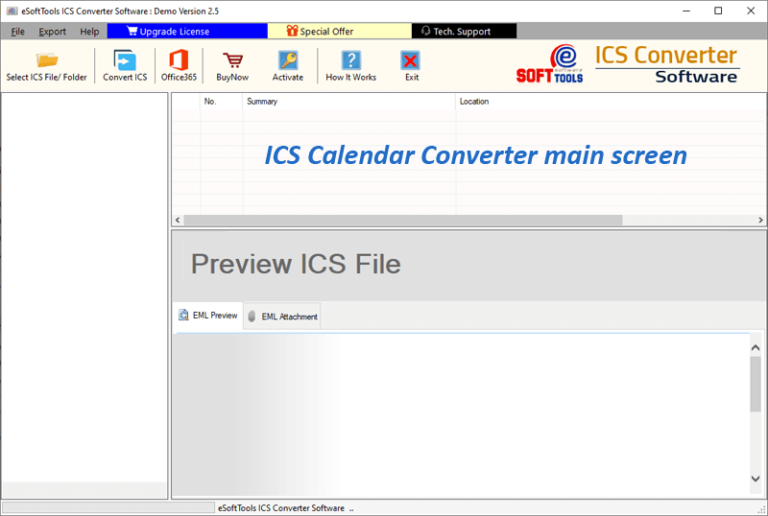This screenshot has height=516, width=768.
Task: Open BuyNow shopping cart
Action: 233,66
